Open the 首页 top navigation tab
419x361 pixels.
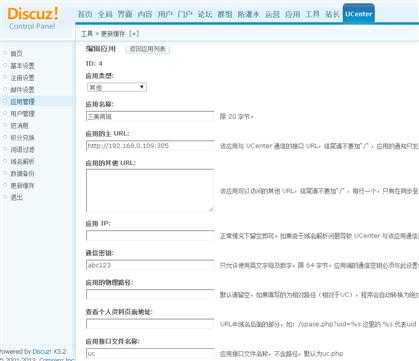(85, 14)
